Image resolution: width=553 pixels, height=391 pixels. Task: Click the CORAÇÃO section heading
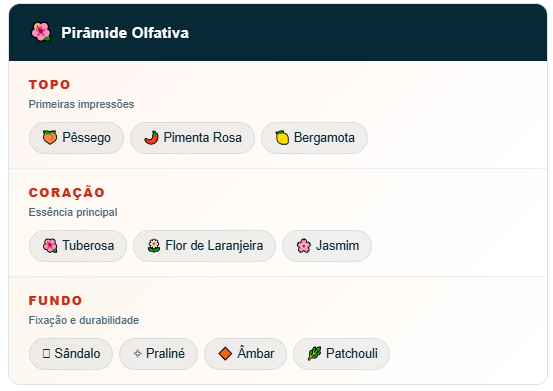click(x=67, y=193)
